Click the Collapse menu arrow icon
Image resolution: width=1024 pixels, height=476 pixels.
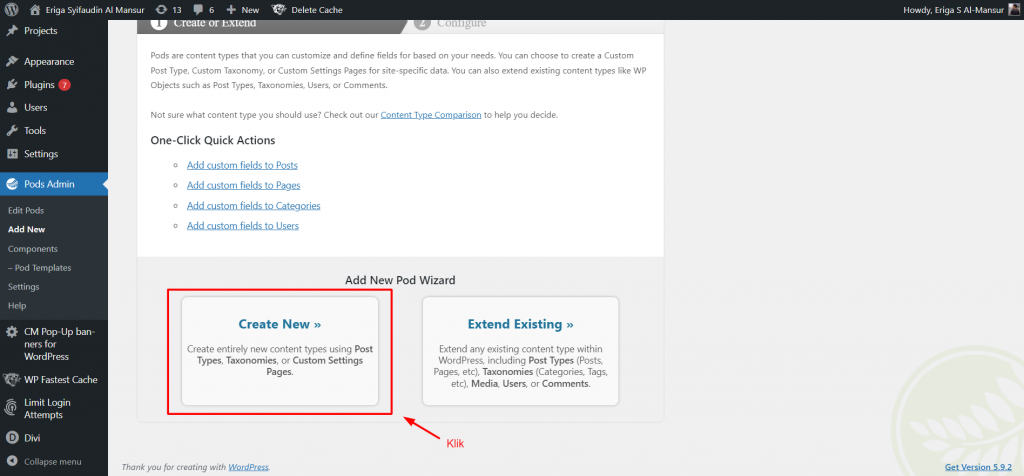12,462
